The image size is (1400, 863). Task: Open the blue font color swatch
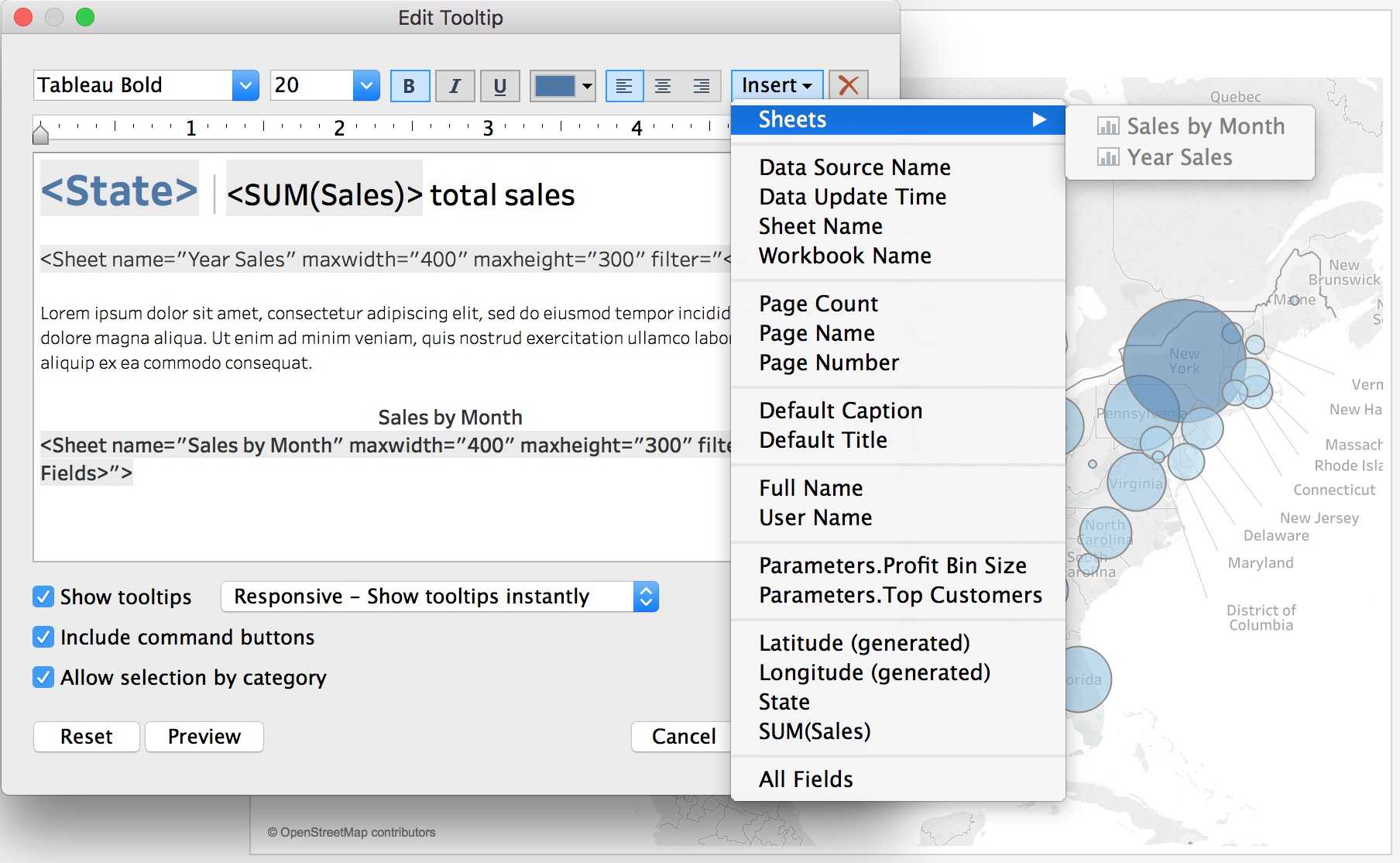click(x=554, y=85)
